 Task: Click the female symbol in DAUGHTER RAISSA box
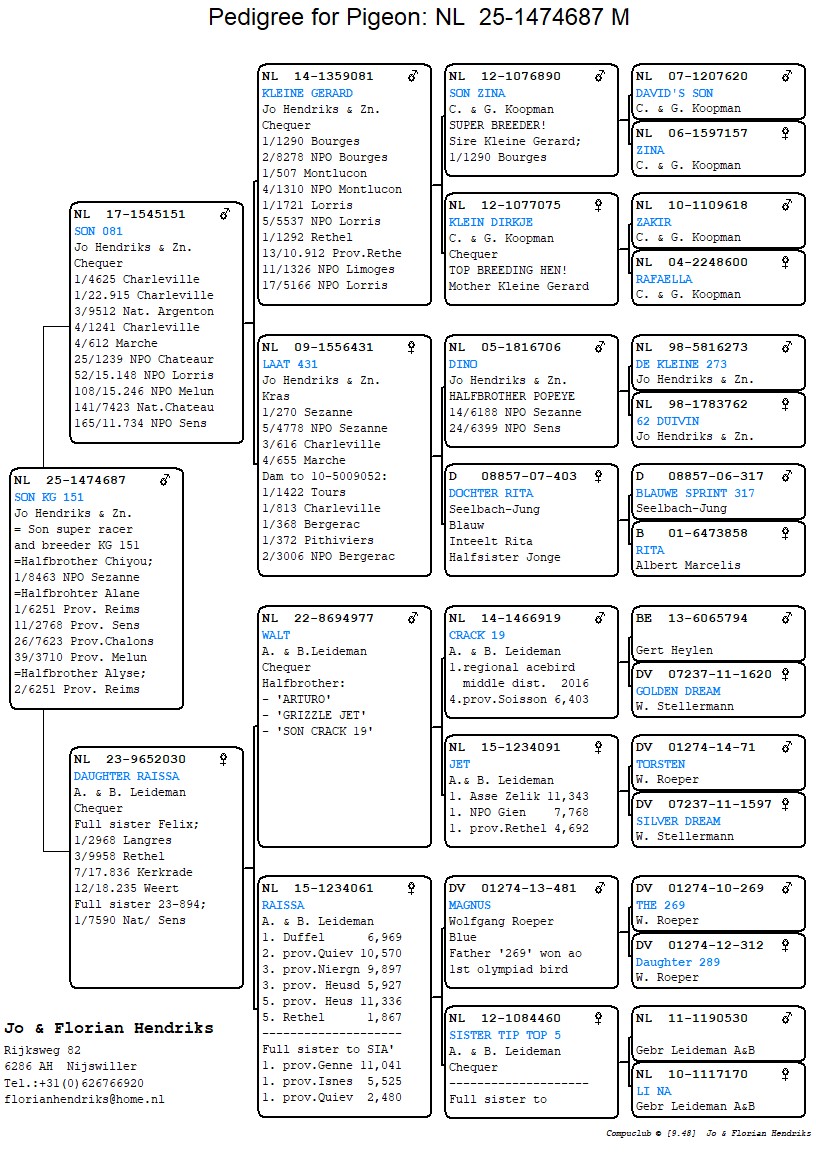click(224, 759)
